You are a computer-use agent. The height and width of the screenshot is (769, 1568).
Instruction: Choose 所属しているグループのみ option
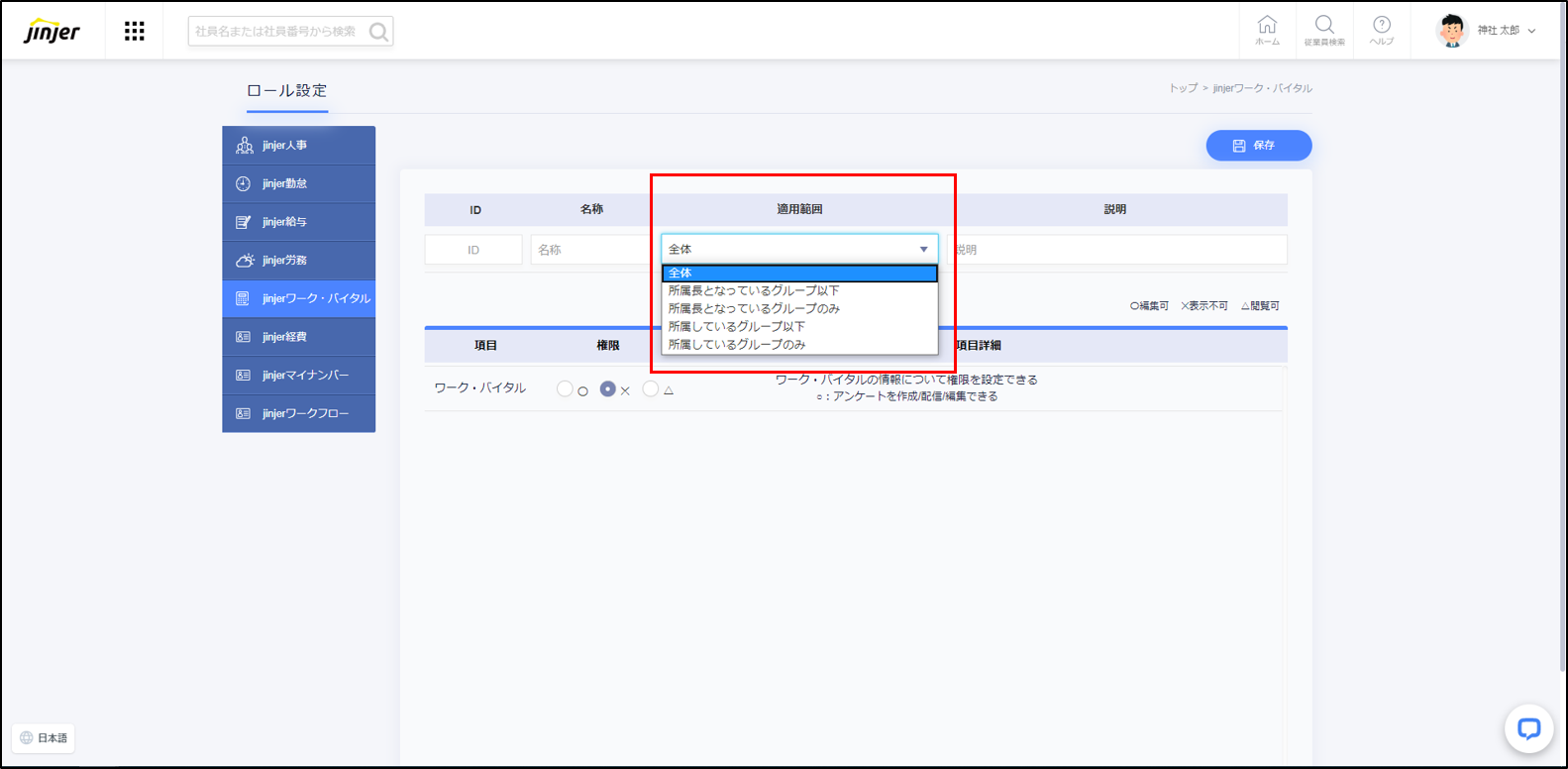pyautogui.click(x=737, y=345)
